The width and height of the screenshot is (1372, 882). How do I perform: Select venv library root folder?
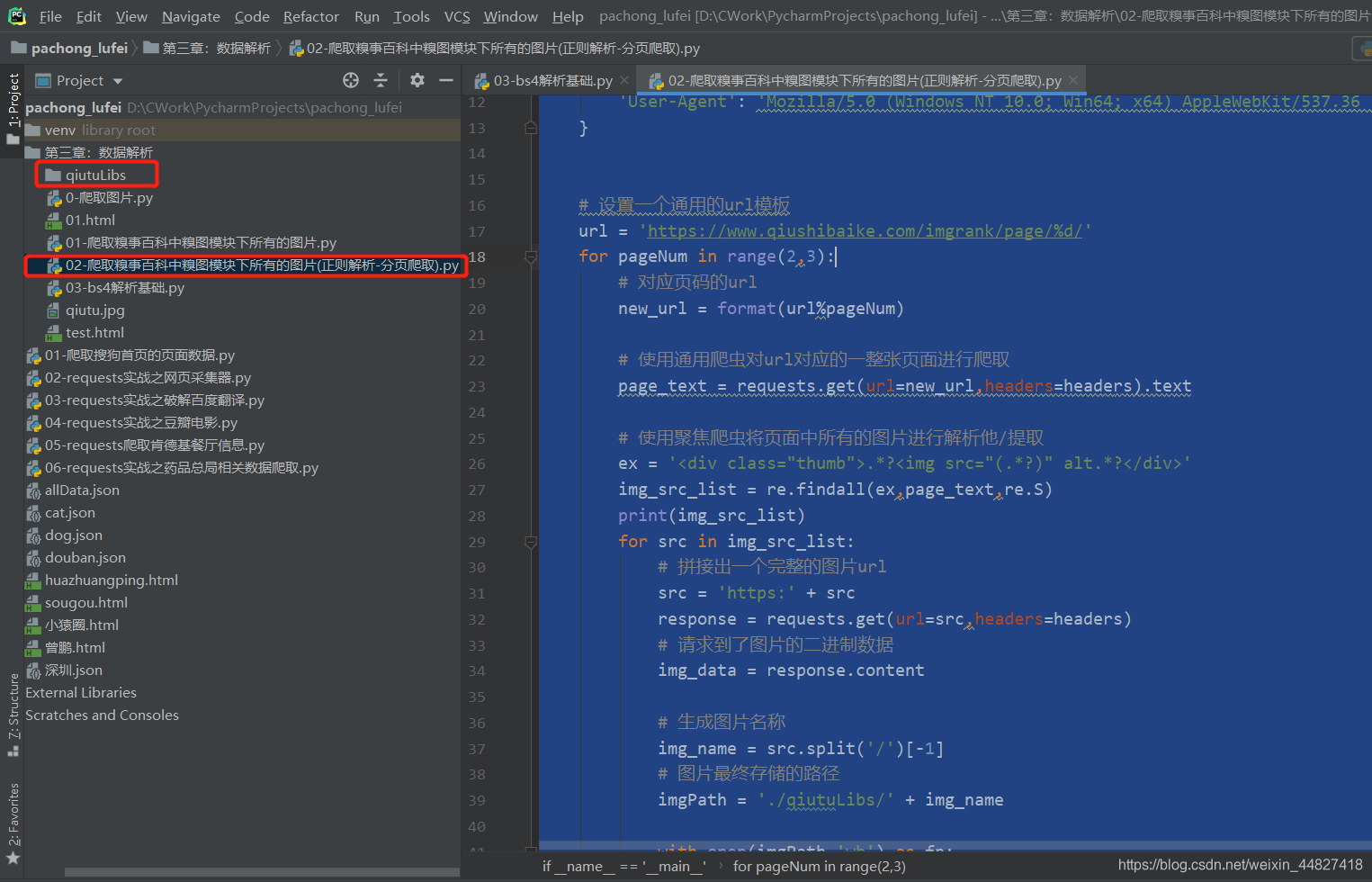pos(243,130)
